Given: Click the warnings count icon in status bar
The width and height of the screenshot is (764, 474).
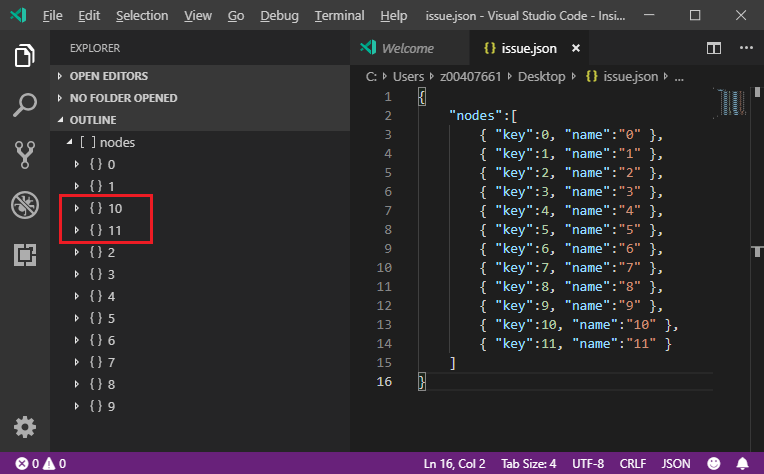Looking at the screenshot, I should 49,463.
